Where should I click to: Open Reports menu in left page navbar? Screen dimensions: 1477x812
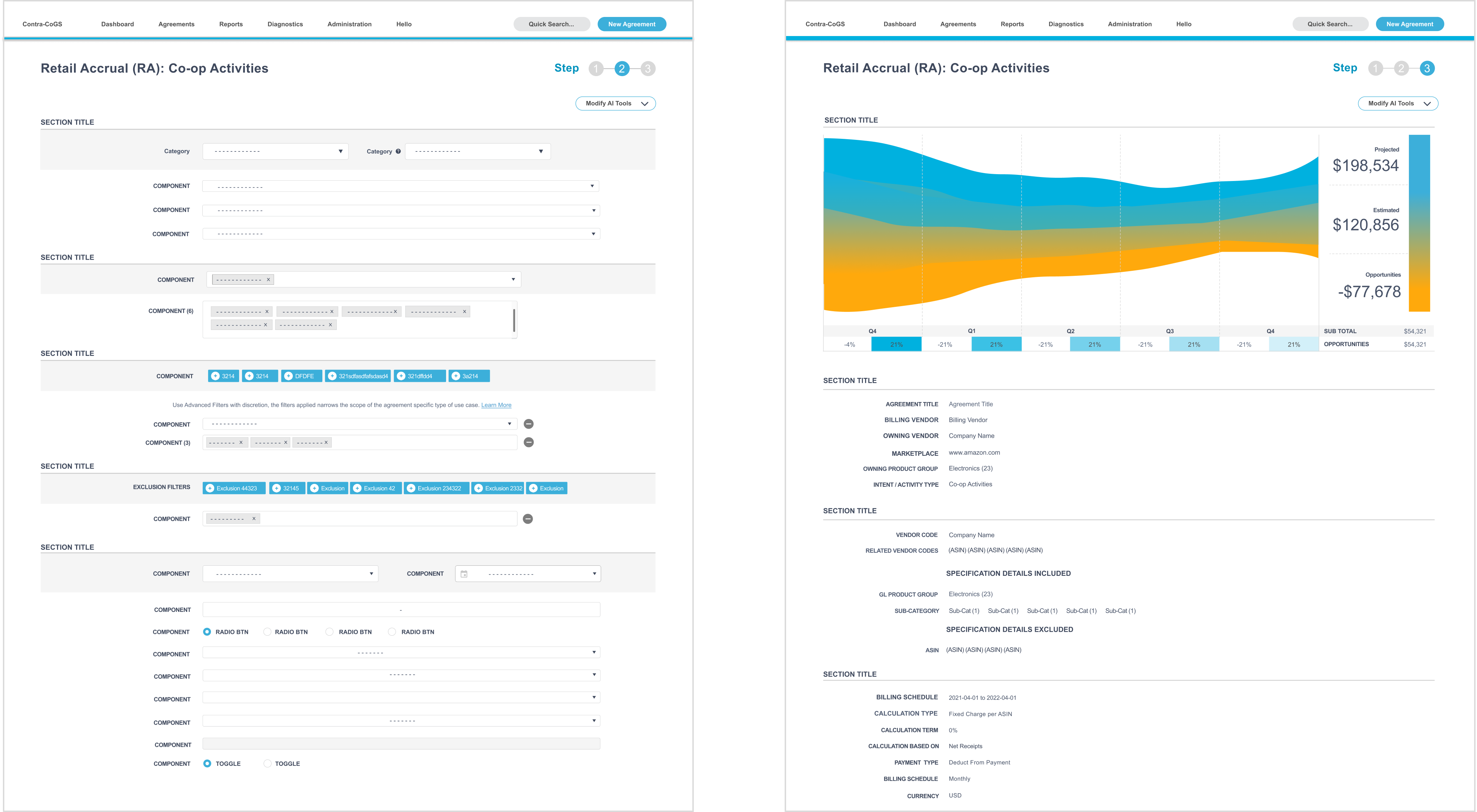(x=230, y=24)
